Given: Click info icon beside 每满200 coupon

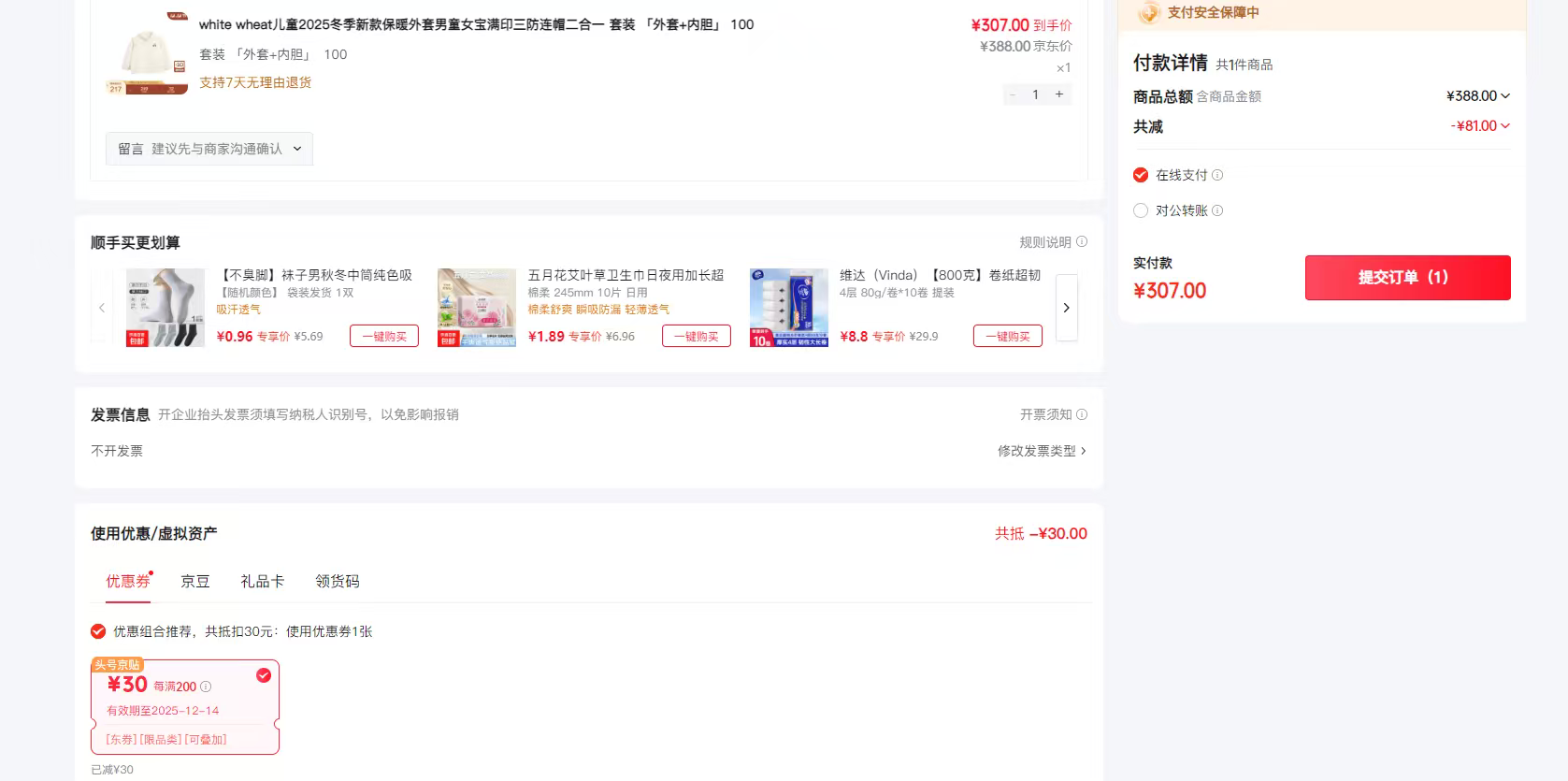Looking at the screenshot, I should pos(206,687).
